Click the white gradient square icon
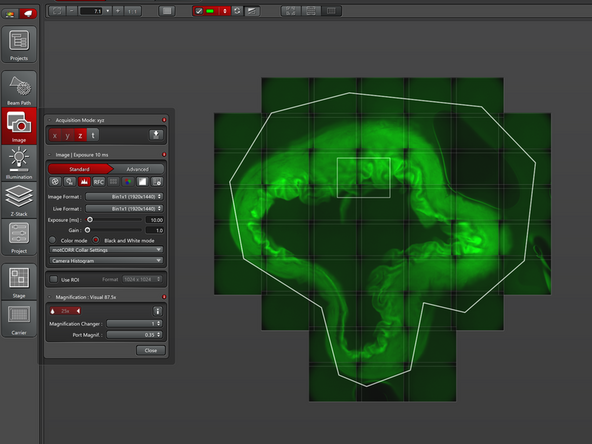This screenshot has width=592, height=444. pos(142,182)
